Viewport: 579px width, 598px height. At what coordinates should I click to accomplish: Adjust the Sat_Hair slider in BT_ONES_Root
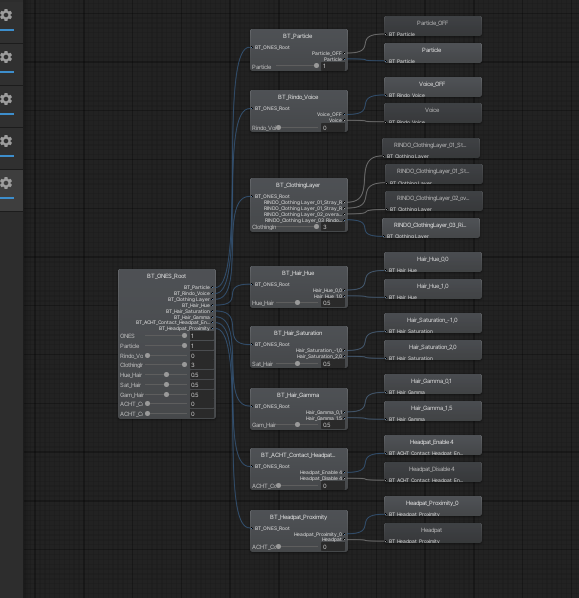pyautogui.click(x=166, y=384)
